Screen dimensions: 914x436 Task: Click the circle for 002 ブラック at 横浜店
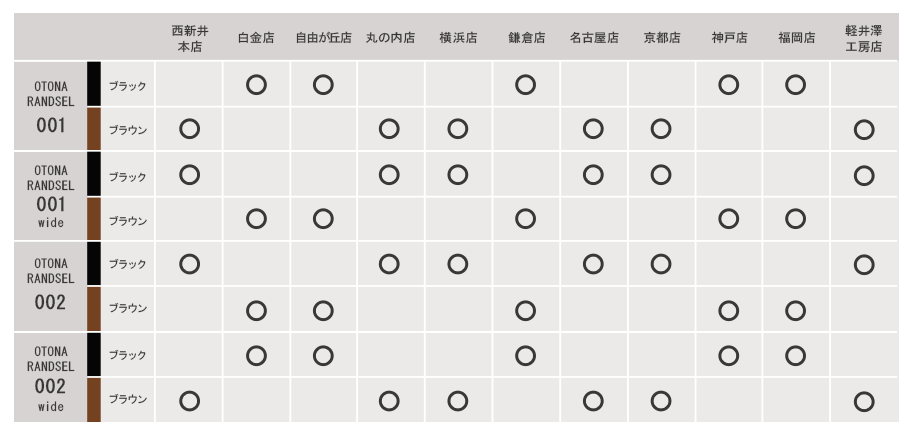point(458,263)
